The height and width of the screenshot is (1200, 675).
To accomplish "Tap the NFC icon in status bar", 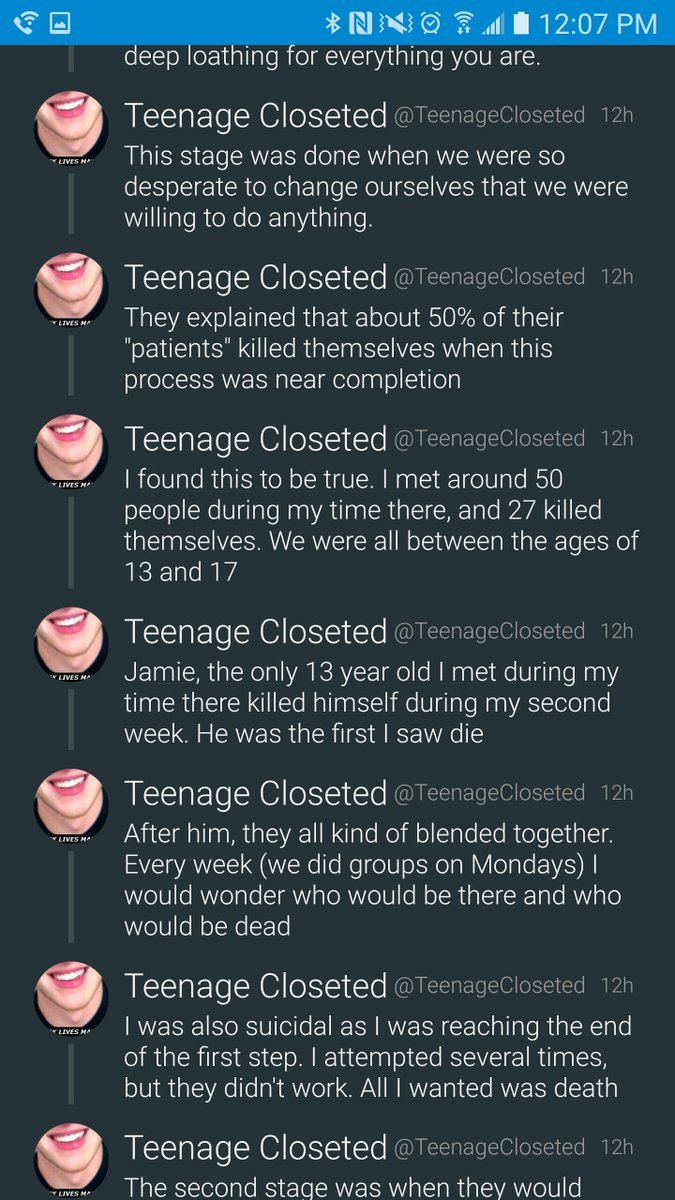I will [x=361, y=21].
